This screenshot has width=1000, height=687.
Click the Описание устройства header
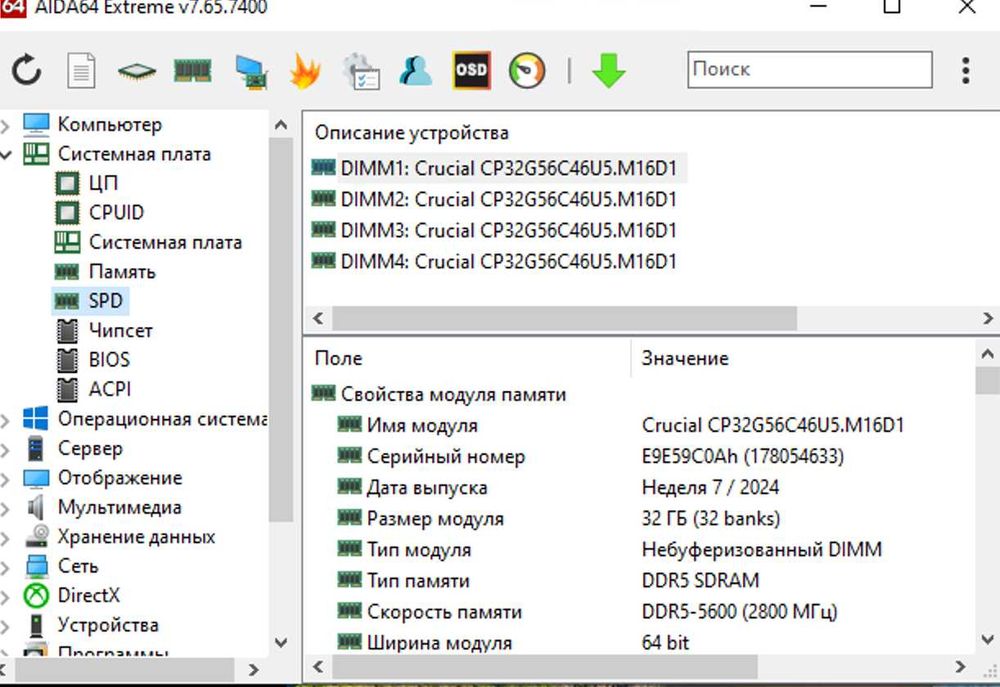[411, 133]
